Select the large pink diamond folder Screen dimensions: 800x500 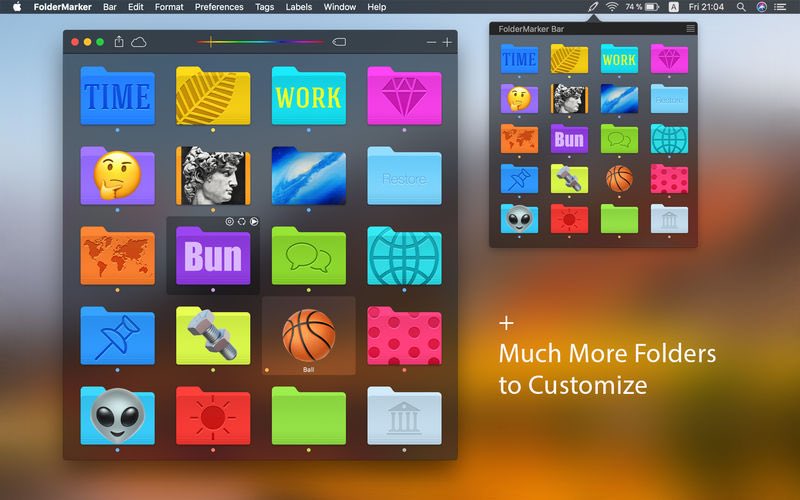(x=404, y=96)
